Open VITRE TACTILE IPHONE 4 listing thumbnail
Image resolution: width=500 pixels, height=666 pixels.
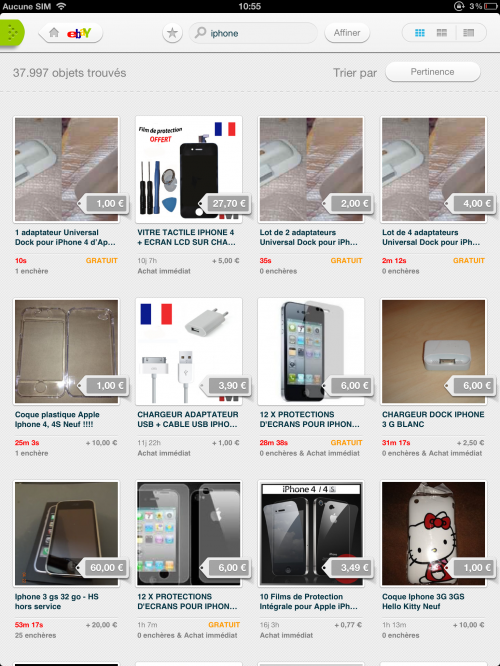(189, 169)
